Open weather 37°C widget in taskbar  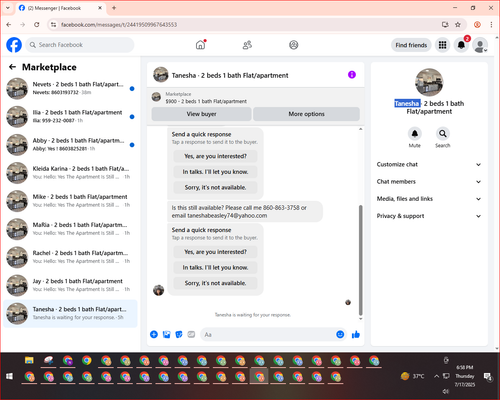click(413, 376)
